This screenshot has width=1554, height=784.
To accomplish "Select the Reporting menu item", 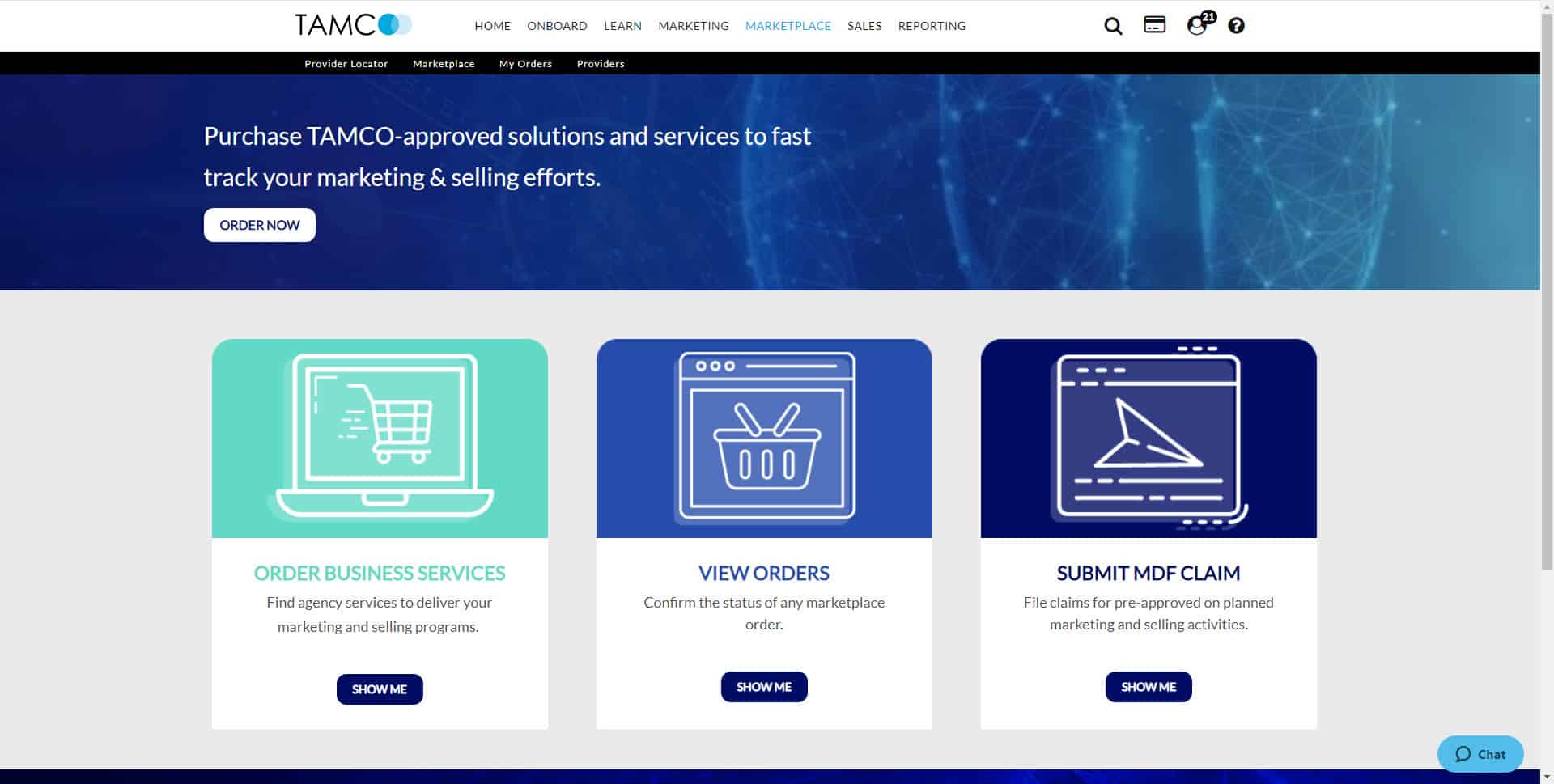I will 932,26.
